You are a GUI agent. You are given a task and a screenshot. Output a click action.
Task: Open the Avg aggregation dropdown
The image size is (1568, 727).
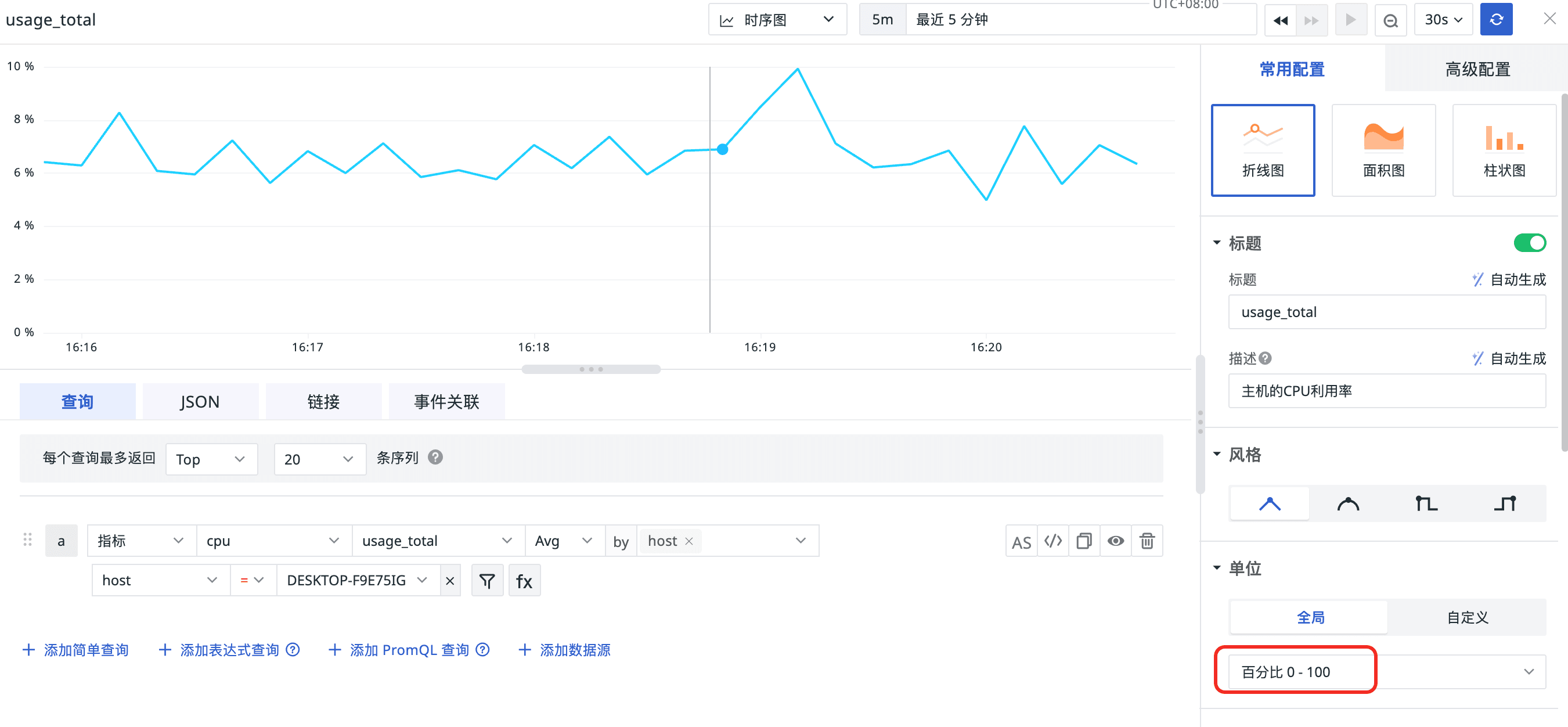coord(563,541)
